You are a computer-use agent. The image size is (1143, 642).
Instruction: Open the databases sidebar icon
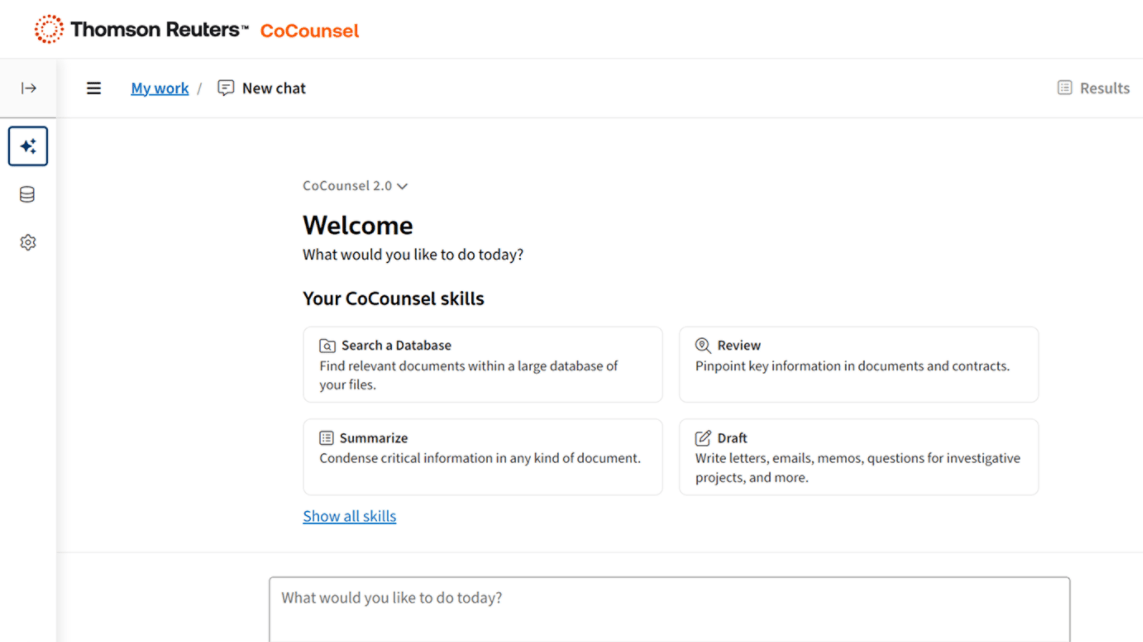[28, 194]
